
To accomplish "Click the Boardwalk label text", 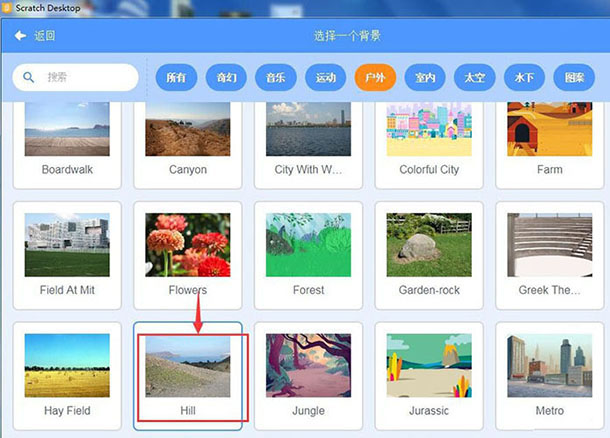I will coord(67,170).
